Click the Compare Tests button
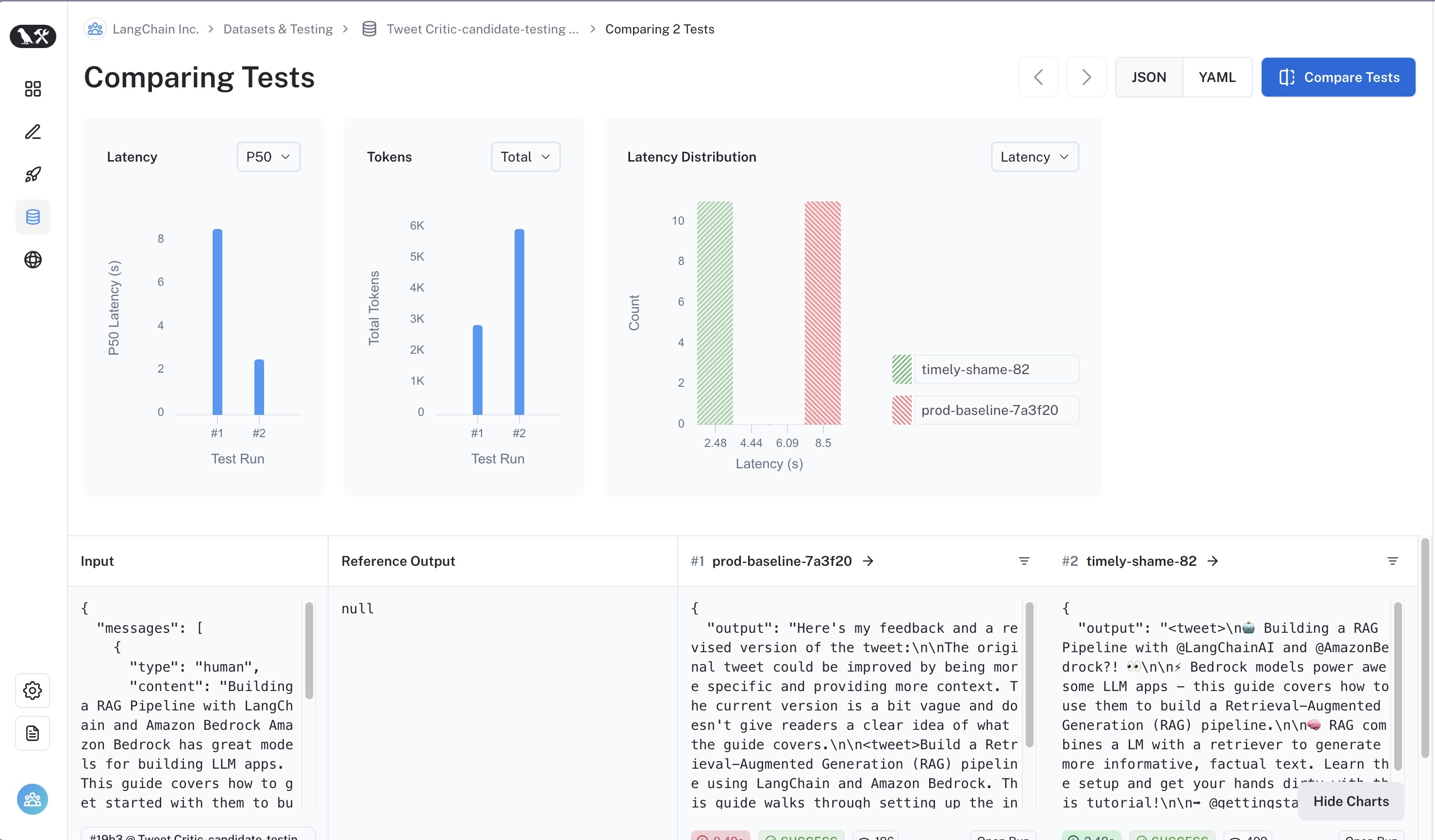The height and width of the screenshot is (840, 1435). 1338,77
